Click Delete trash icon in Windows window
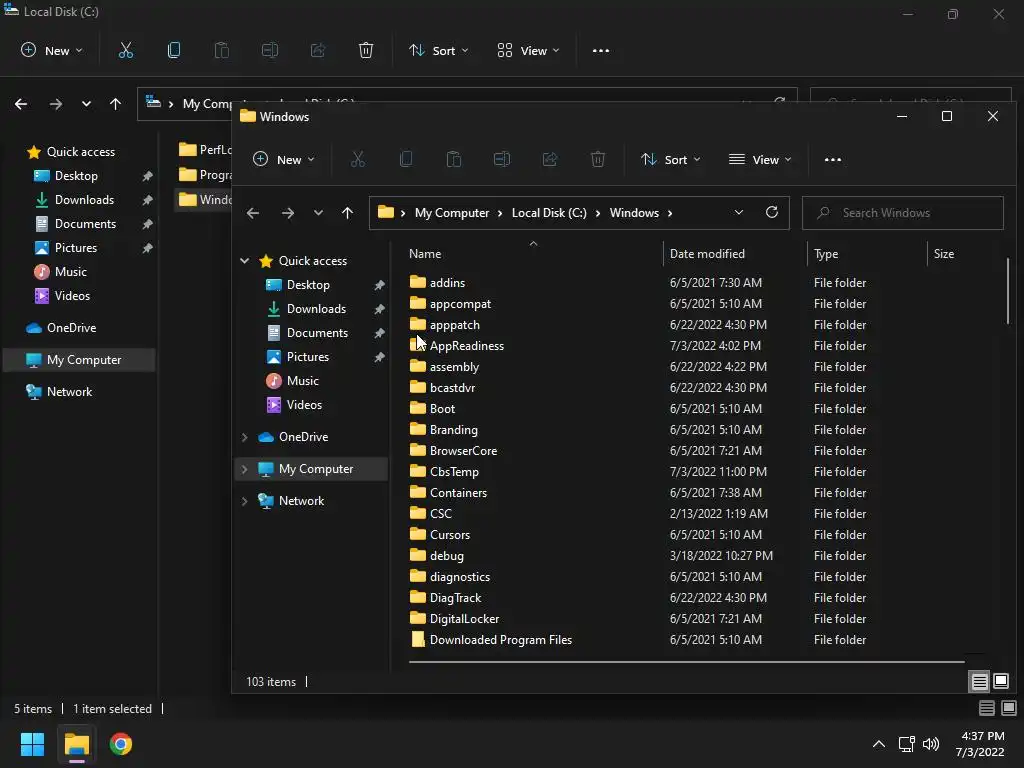This screenshot has width=1024, height=768. pos(598,159)
